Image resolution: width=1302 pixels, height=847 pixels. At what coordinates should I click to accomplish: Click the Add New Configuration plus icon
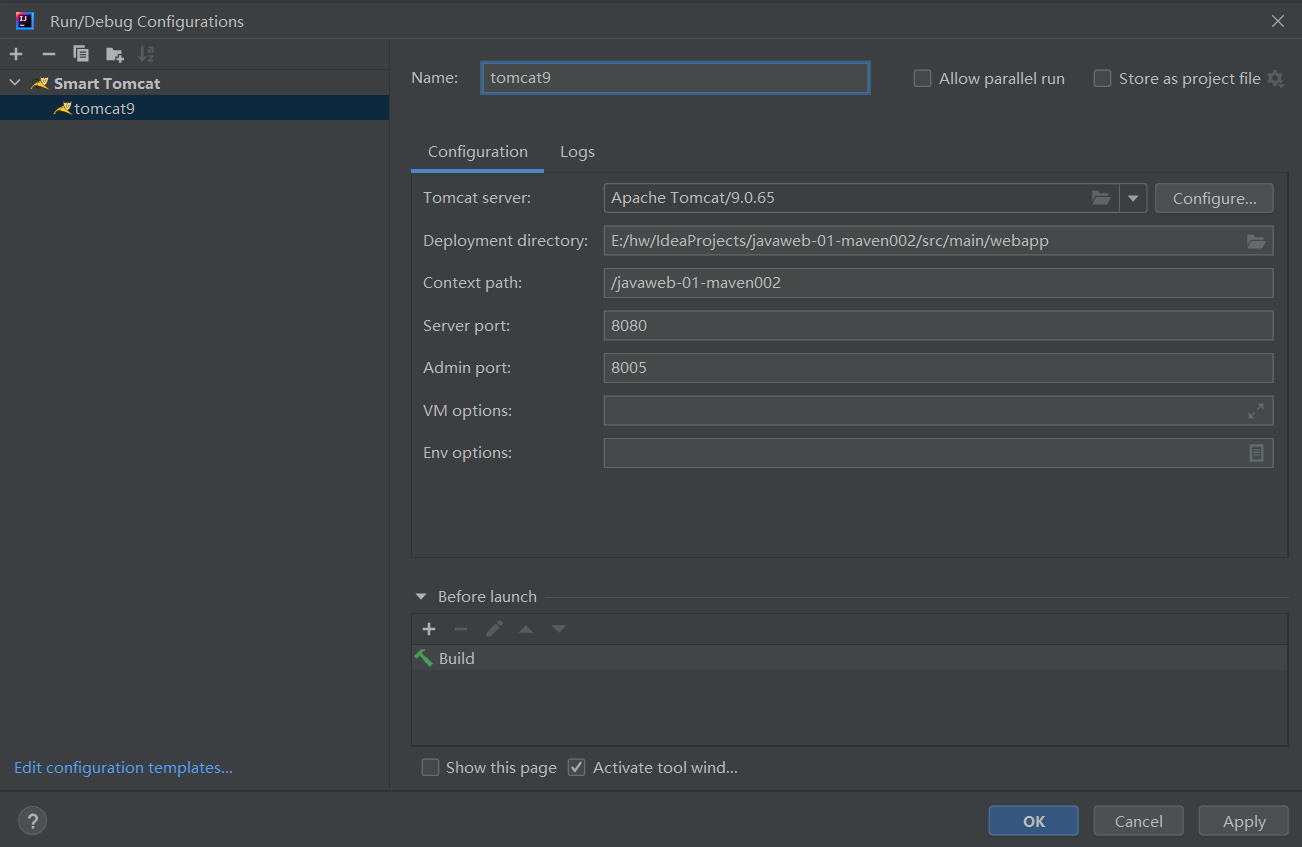click(x=16, y=54)
